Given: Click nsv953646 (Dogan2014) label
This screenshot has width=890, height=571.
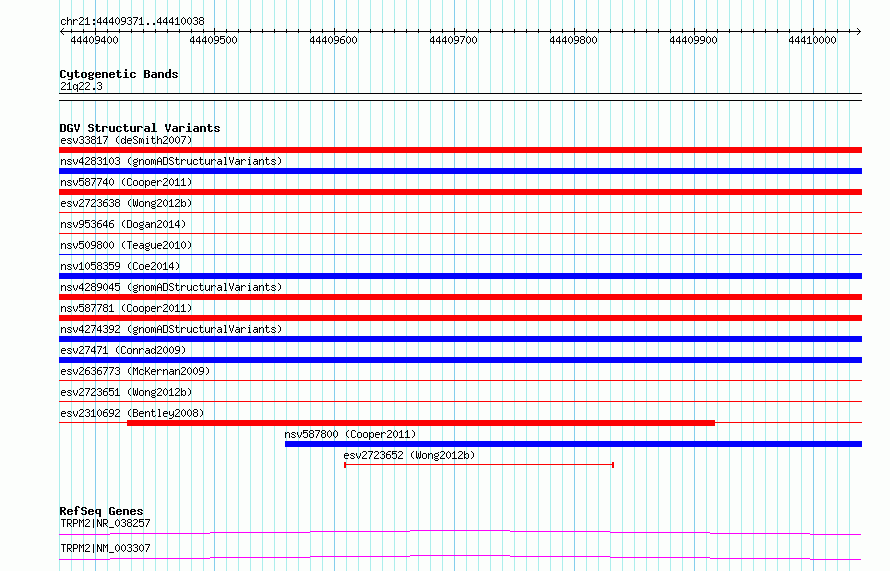Looking at the screenshot, I should point(123,224).
